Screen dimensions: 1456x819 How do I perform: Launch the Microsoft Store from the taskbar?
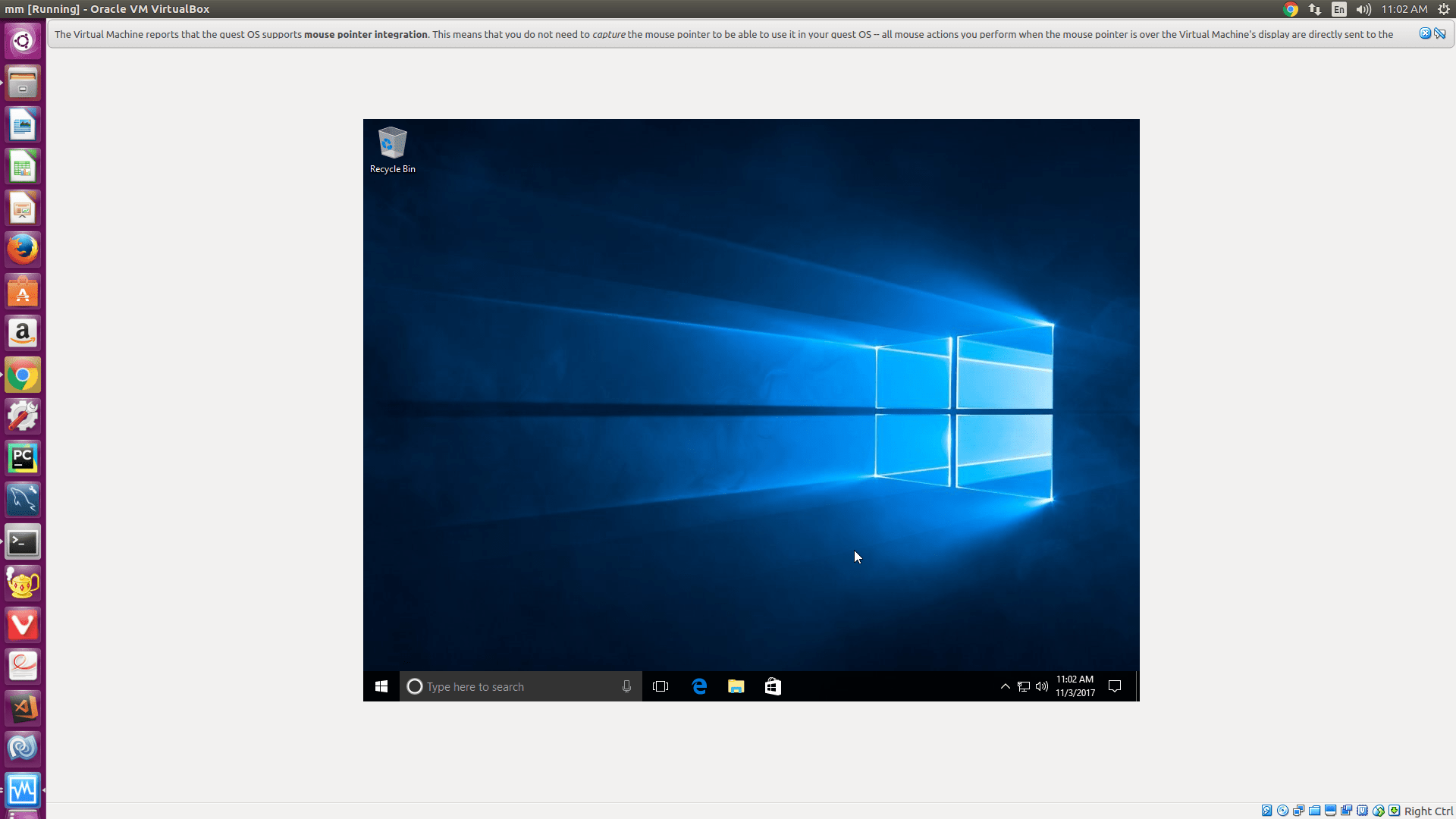coord(772,686)
